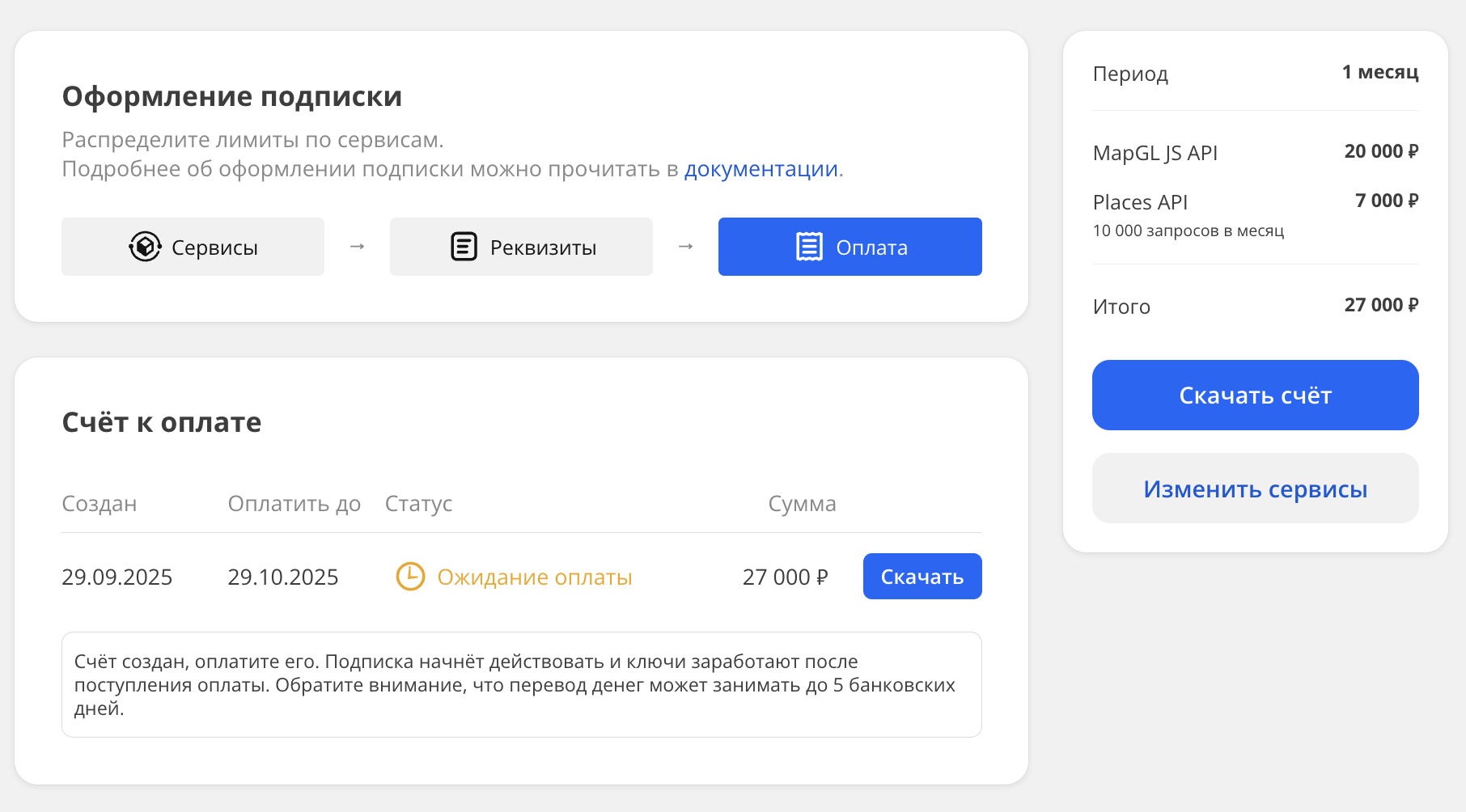Go to the Сервисы step label

tap(214, 247)
